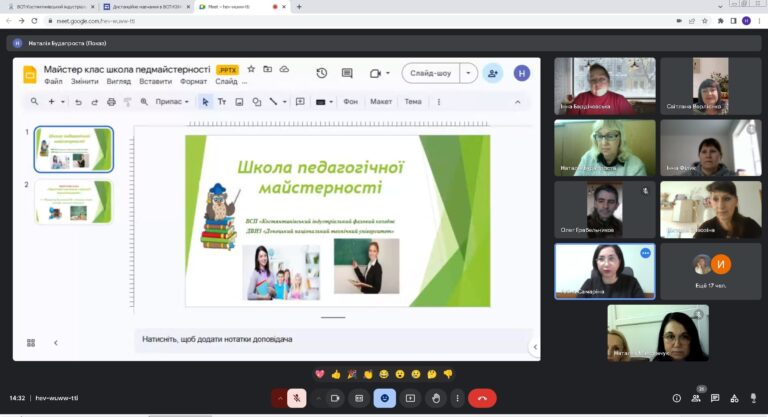The image size is (768, 417).
Task: Add a new slide with plus icon
Action: [x=51, y=101]
